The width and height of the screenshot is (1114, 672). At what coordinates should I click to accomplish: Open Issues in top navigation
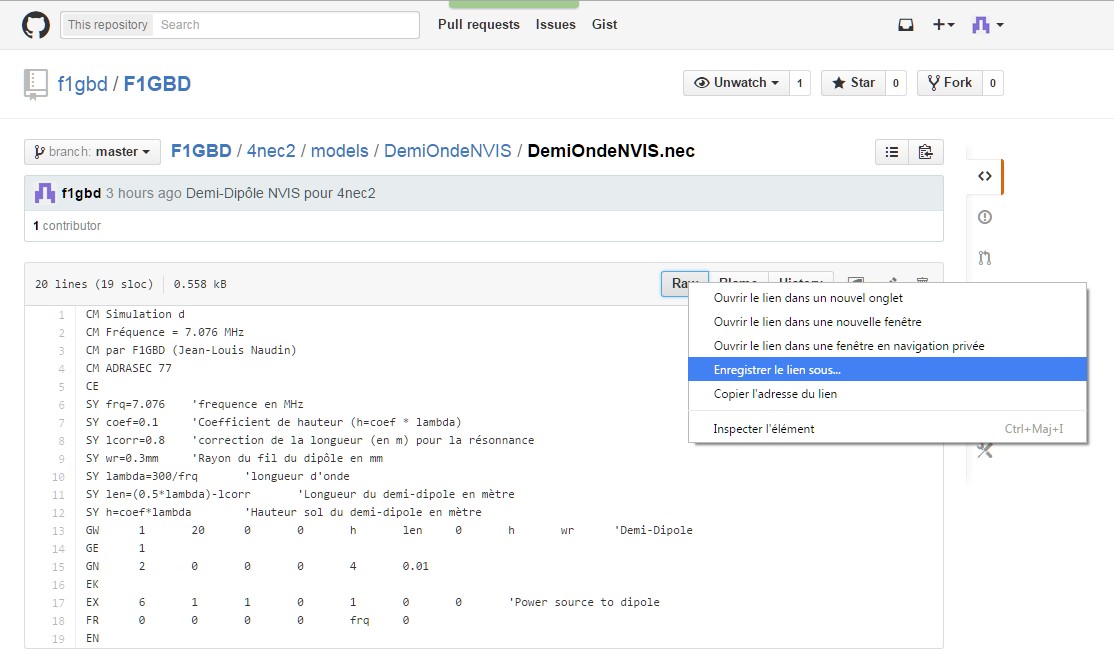556,24
